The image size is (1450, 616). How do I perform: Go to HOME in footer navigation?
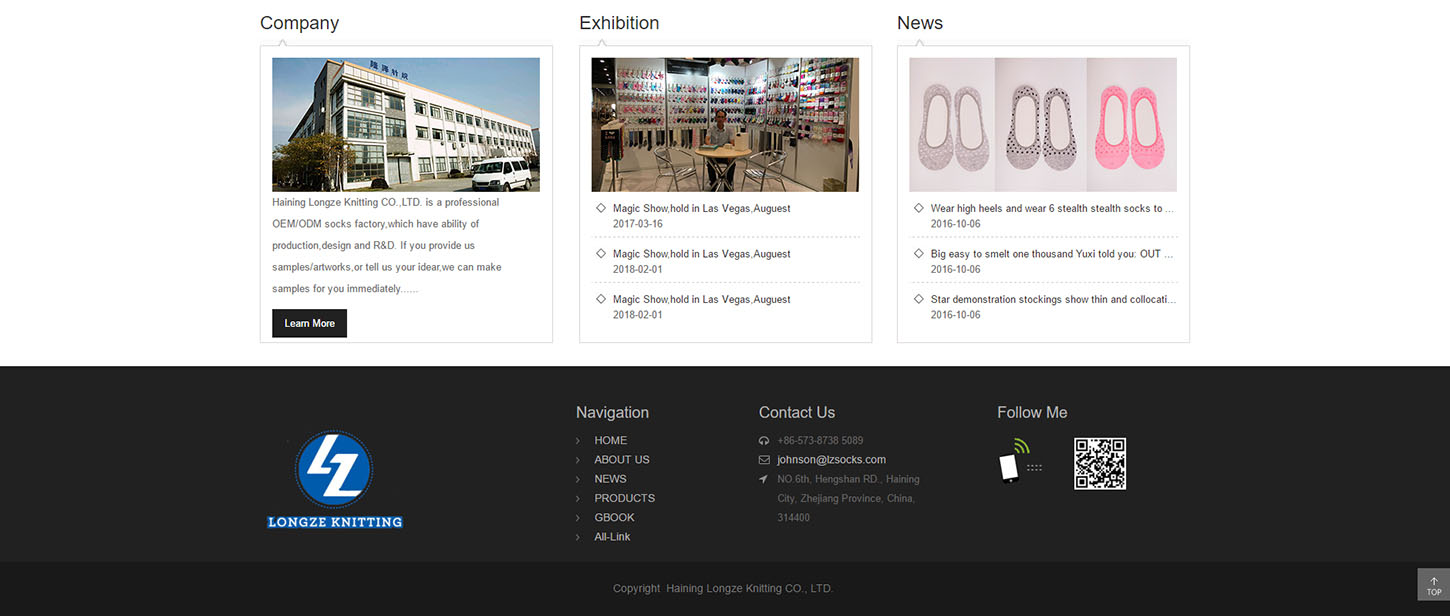pos(610,441)
